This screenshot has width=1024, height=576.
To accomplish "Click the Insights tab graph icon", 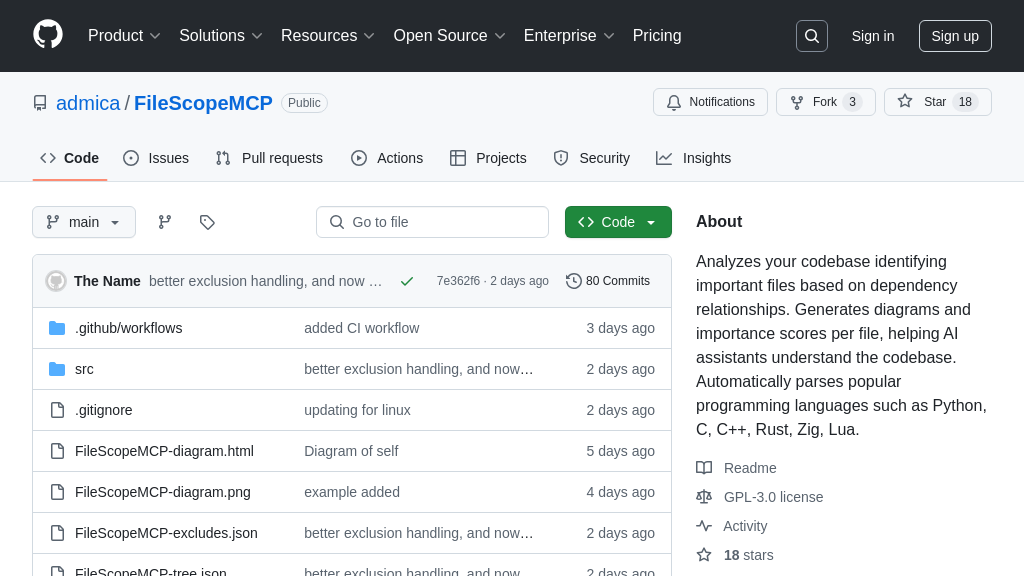I will point(664,158).
